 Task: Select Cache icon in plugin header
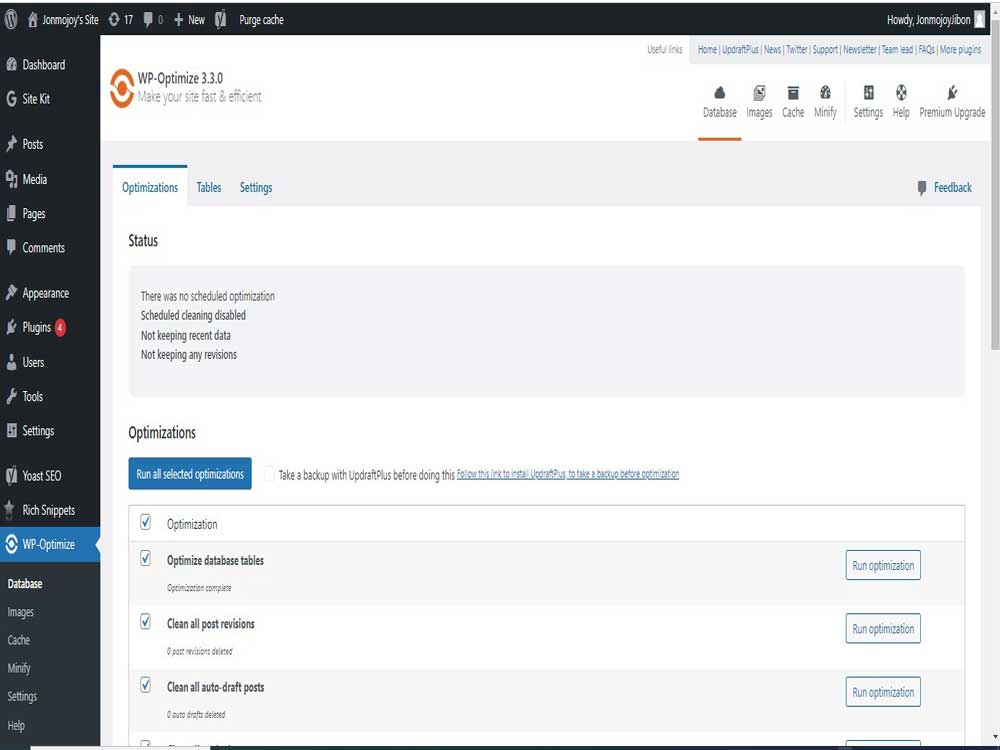point(793,102)
